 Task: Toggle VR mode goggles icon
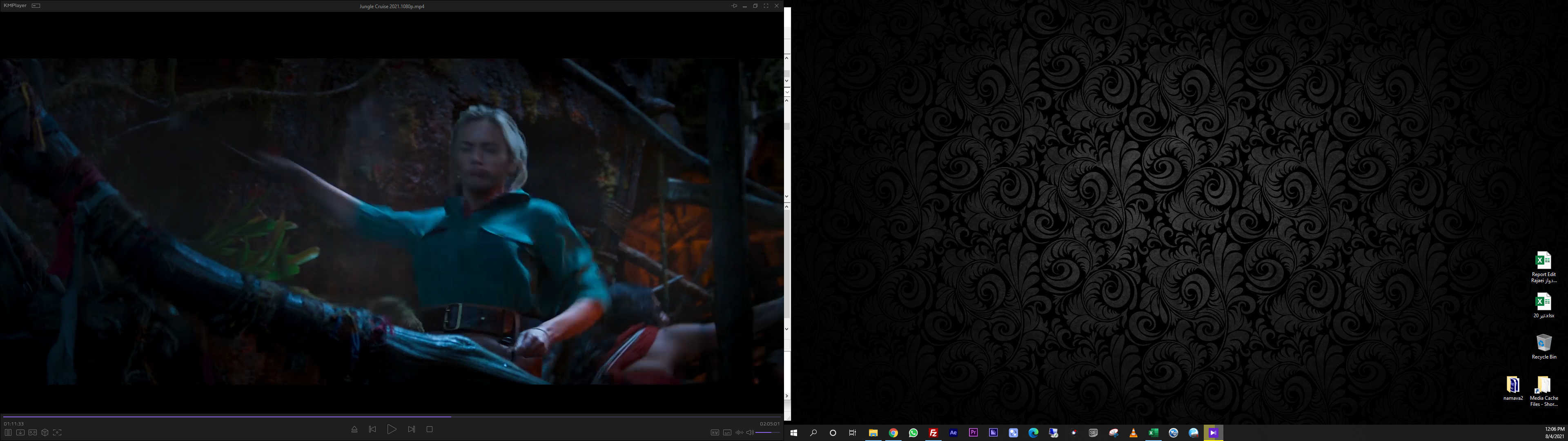click(33, 432)
